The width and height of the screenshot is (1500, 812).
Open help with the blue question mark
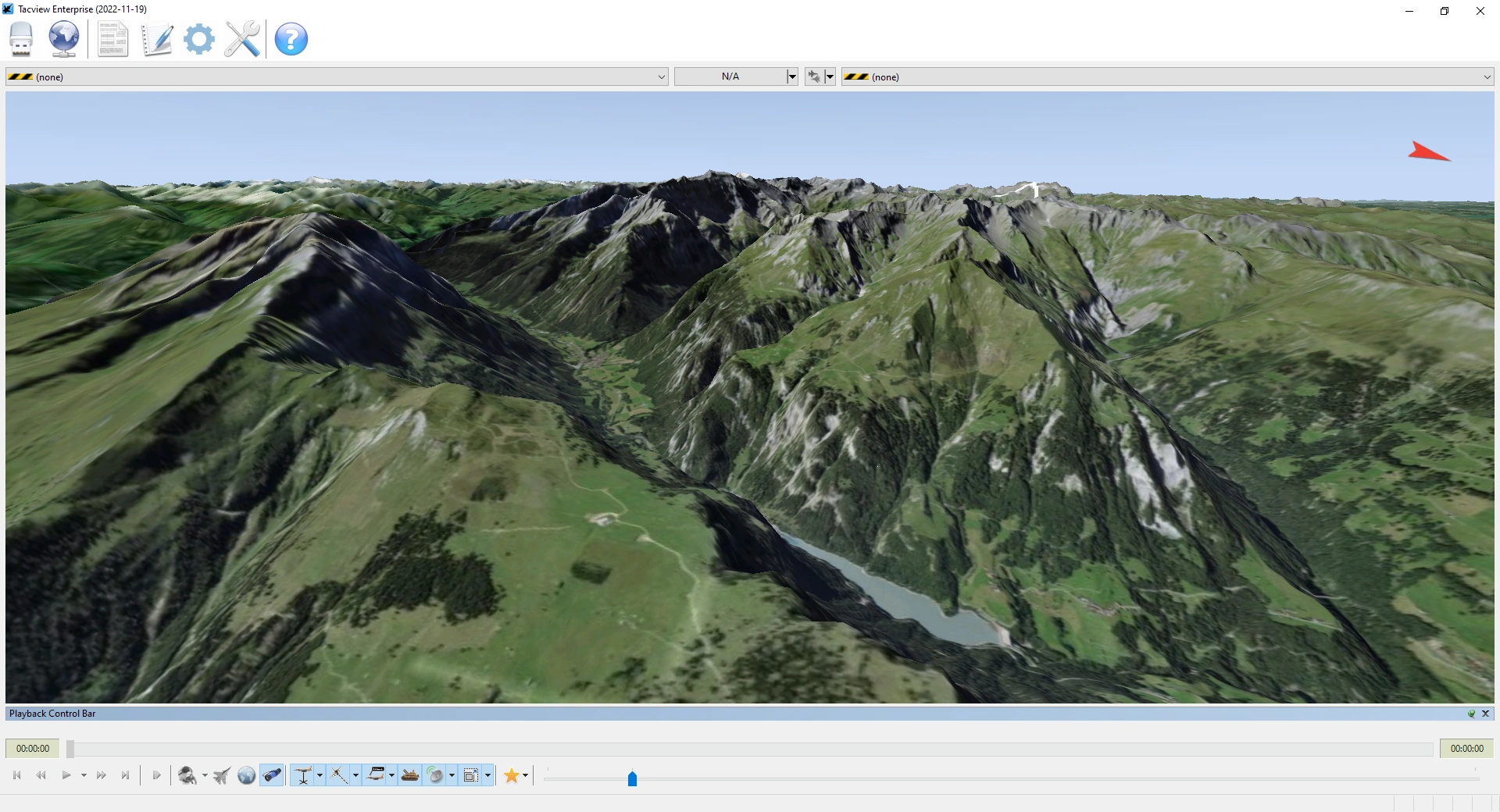[x=291, y=39]
